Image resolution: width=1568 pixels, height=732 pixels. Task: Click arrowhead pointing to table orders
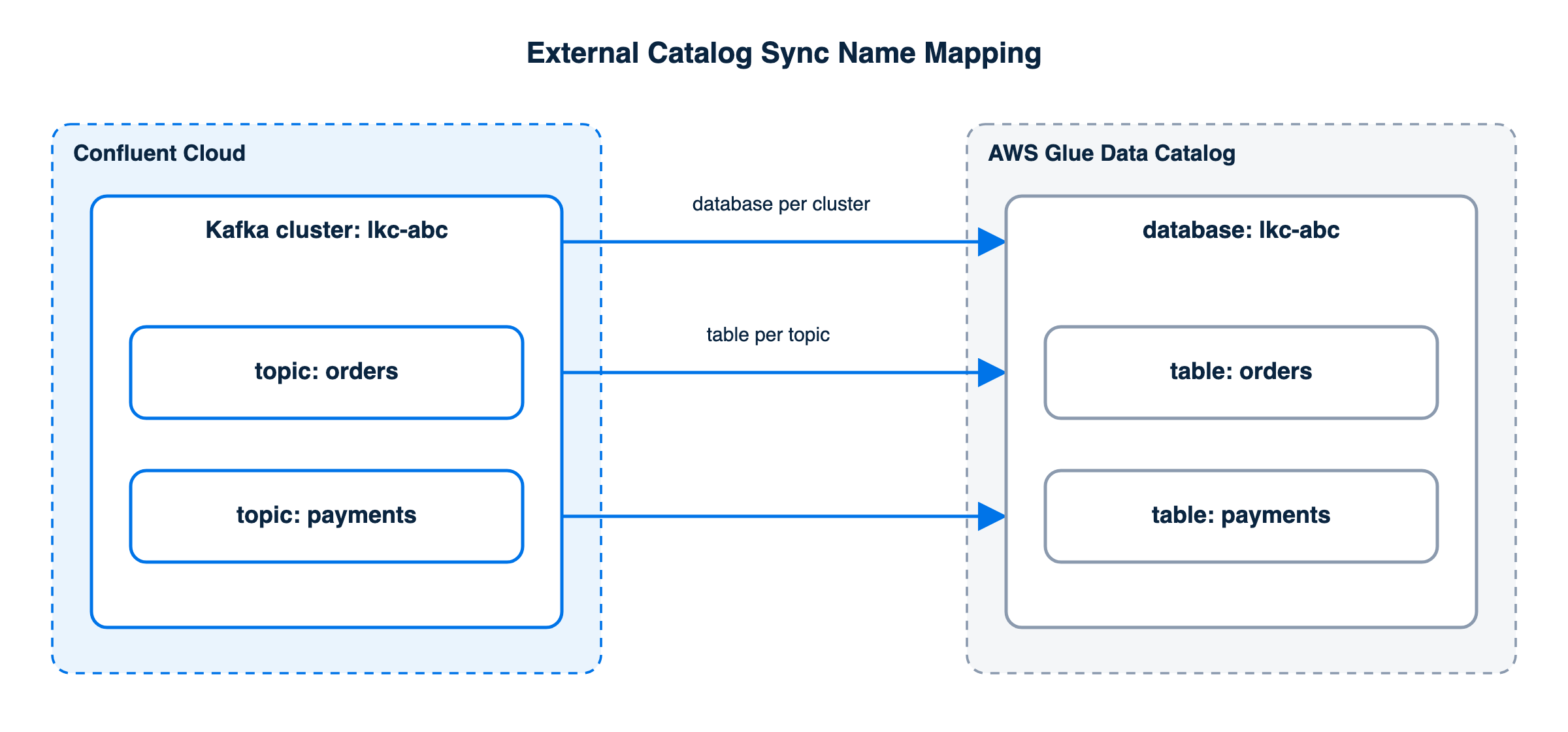pyautogui.click(x=992, y=373)
